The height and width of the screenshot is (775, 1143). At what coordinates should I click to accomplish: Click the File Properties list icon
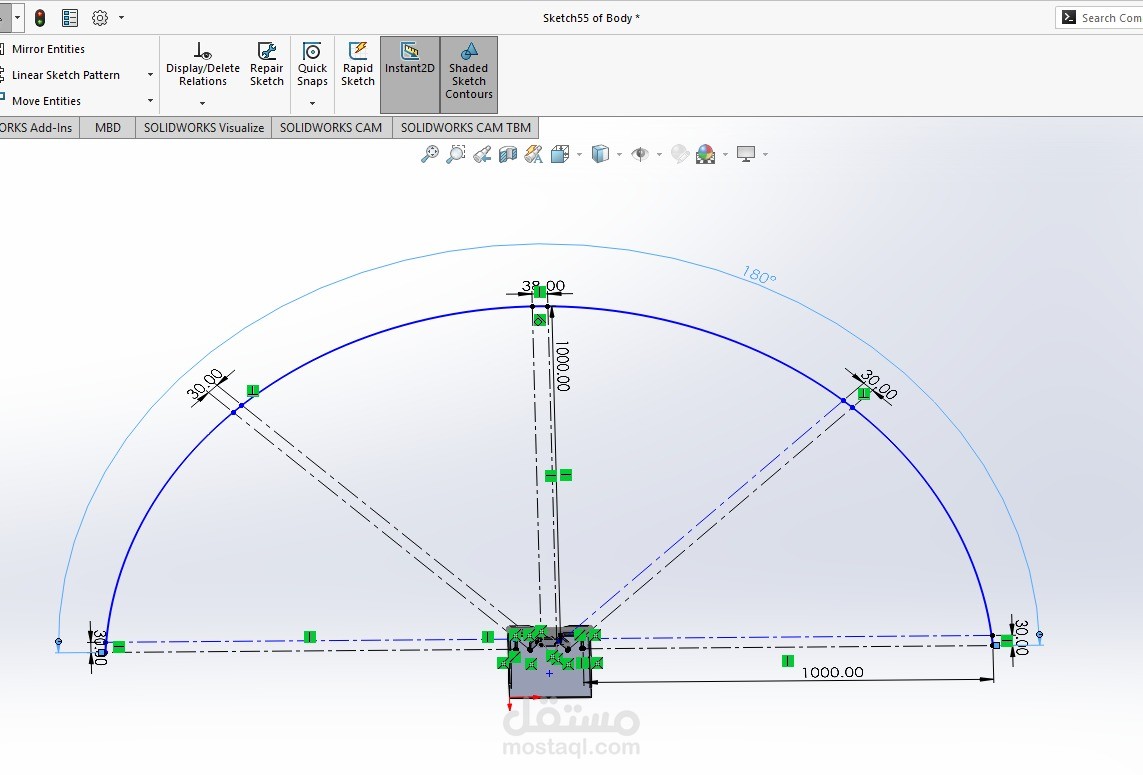point(70,18)
